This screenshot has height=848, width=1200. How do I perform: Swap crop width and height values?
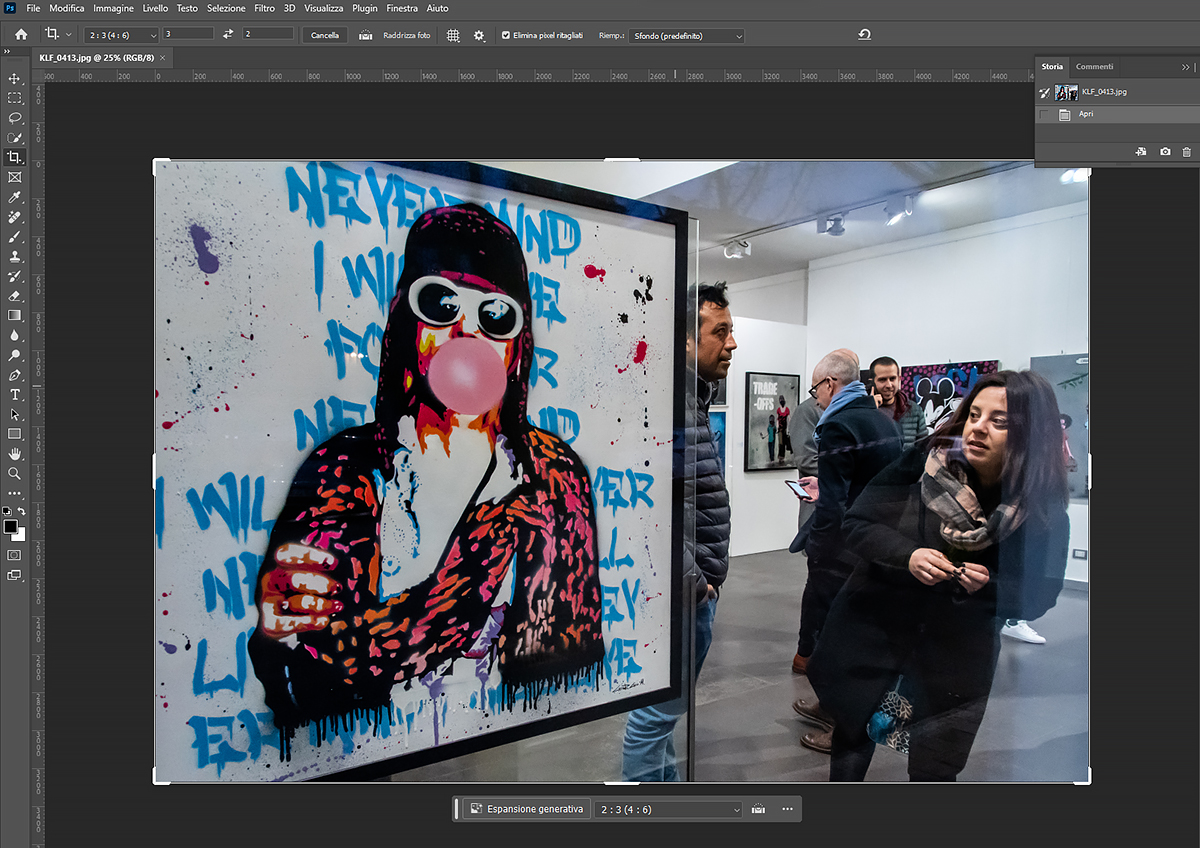click(x=228, y=35)
